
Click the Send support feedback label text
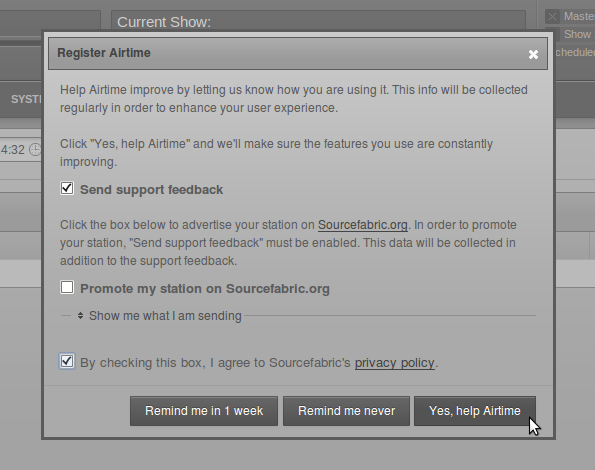(x=151, y=190)
